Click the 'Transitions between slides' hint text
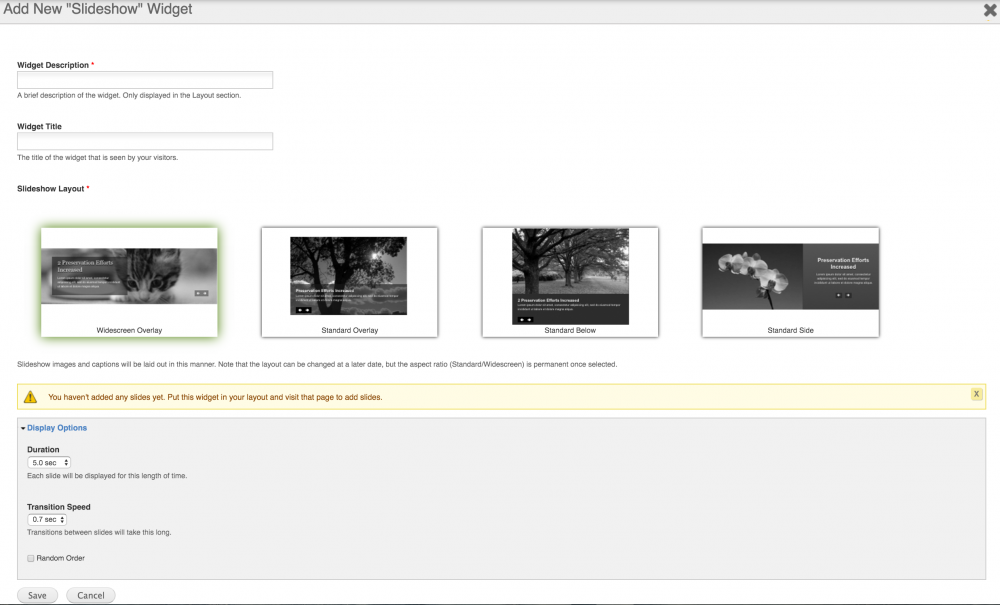1000x605 pixels. [x=99, y=532]
